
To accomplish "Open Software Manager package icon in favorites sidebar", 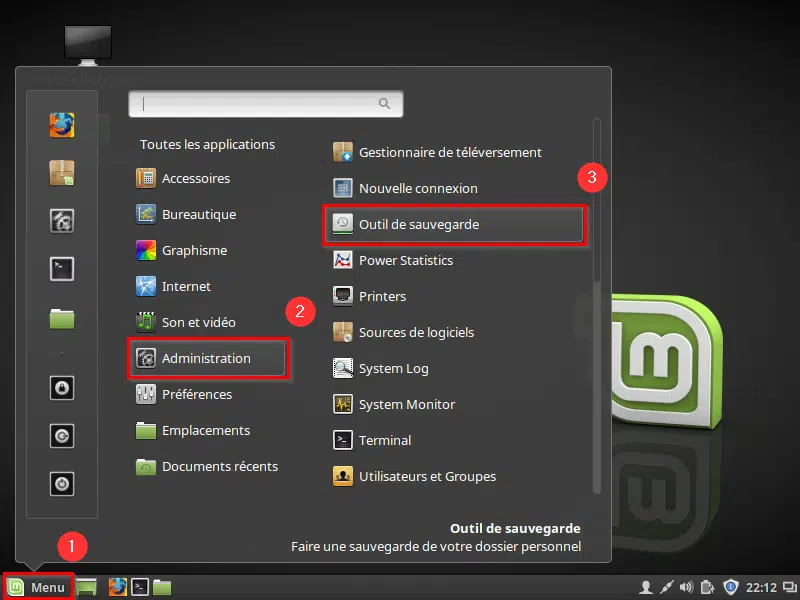I will click(x=62, y=173).
